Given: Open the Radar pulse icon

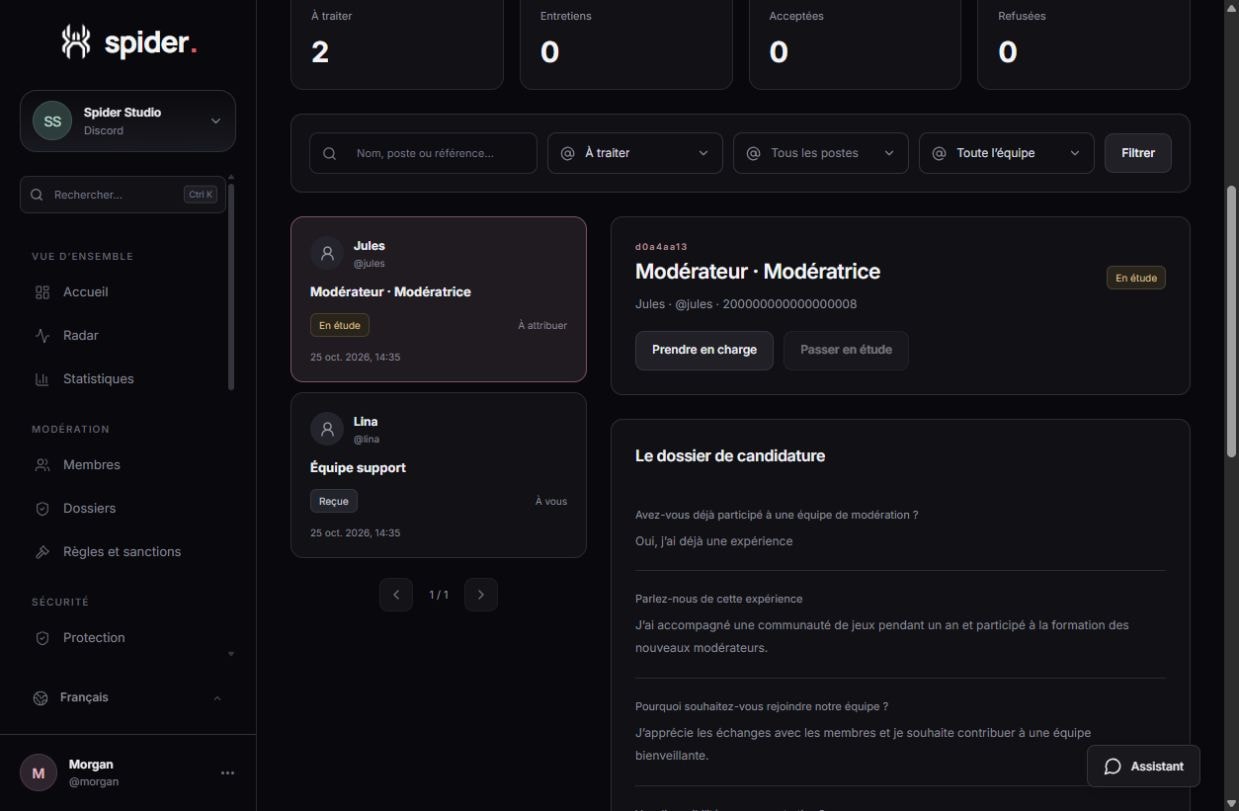Looking at the screenshot, I should pos(42,336).
